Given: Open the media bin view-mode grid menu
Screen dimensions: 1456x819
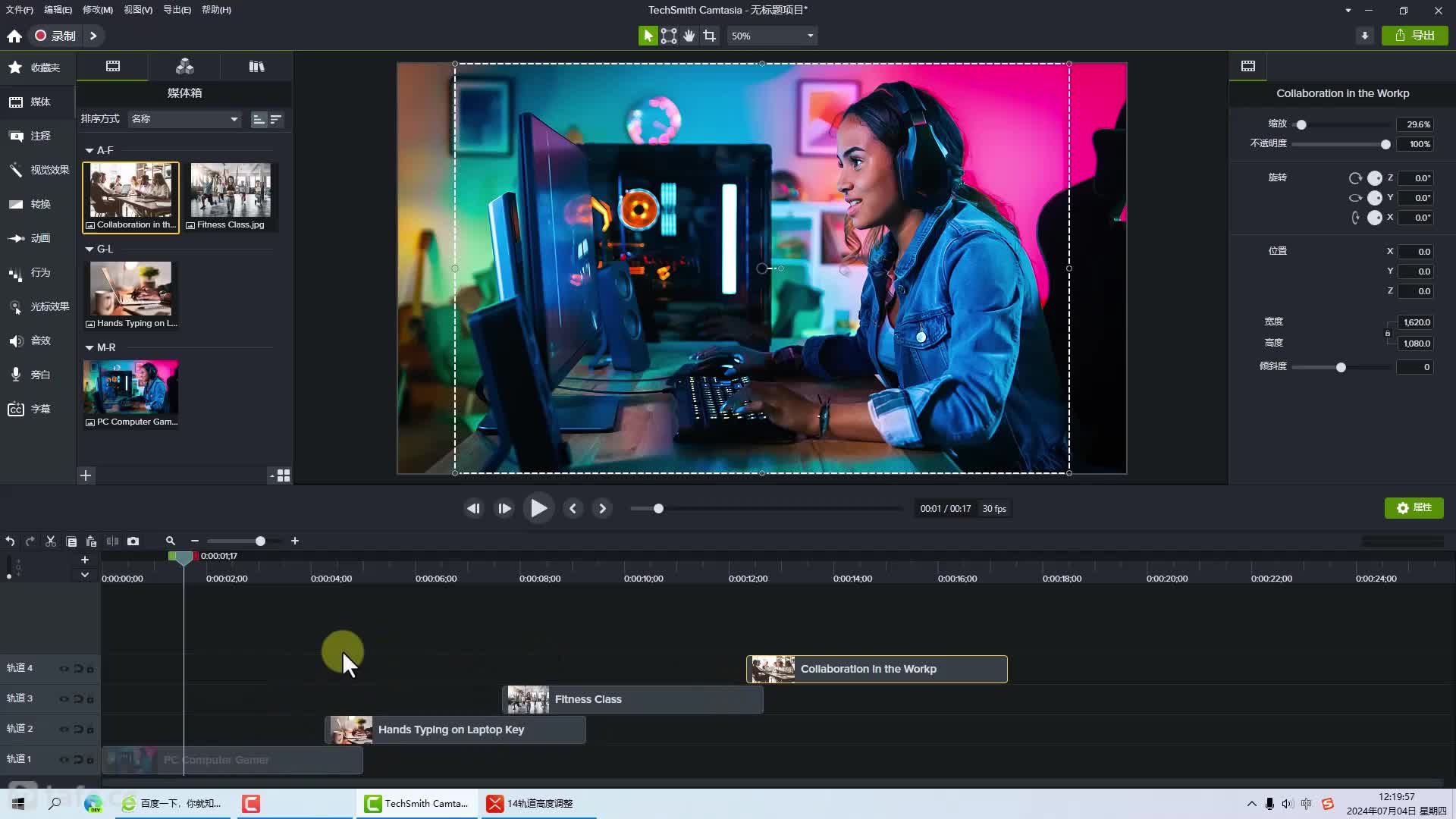Looking at the screenshot, I should coord(281,475).
